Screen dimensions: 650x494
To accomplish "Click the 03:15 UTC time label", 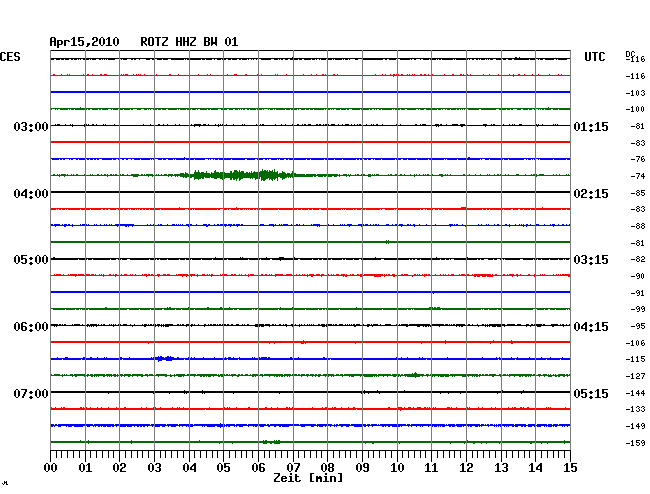I will [x=591, y=260].
